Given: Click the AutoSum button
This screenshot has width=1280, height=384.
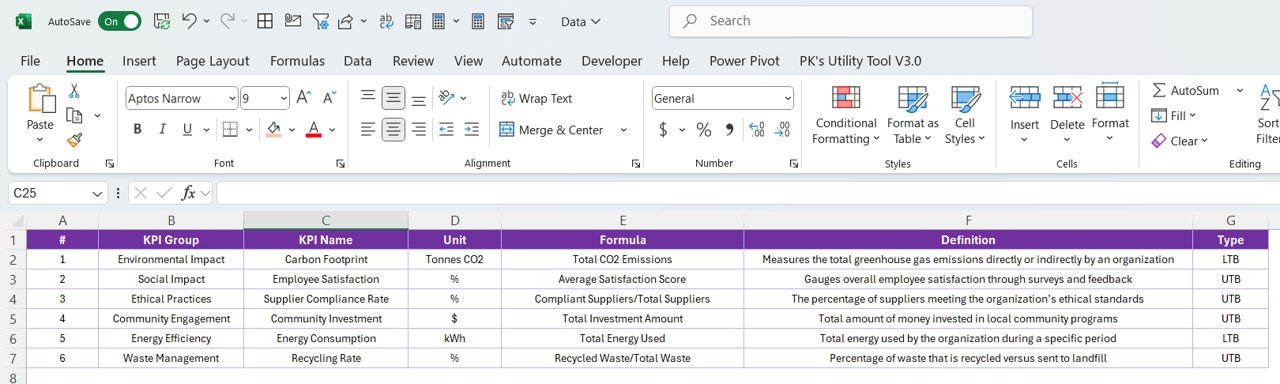Looking at the screenshot, I should pyautogui.click(x=1185, y=90).
